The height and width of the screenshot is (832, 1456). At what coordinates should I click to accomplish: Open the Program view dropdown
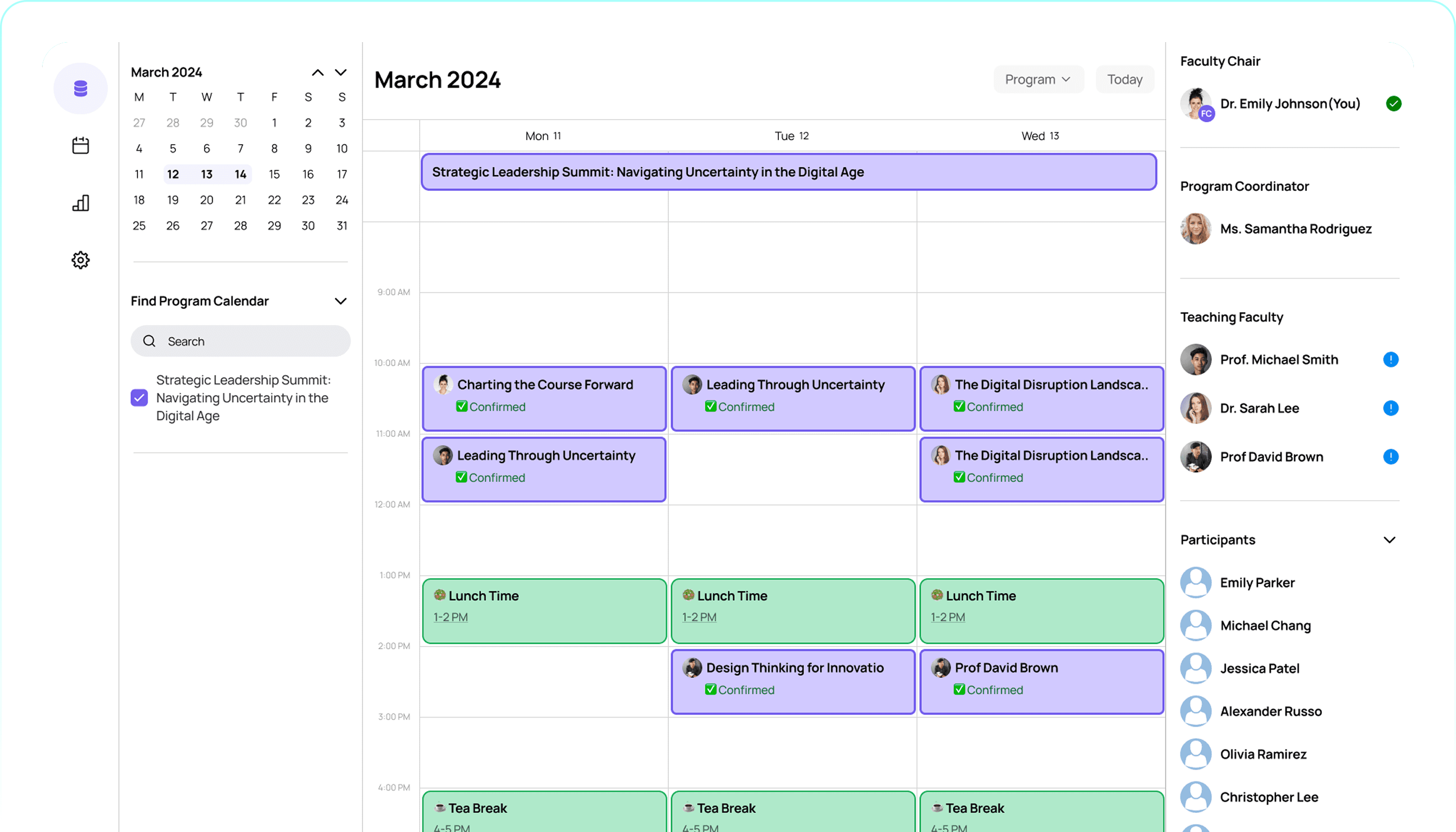tap(1038, 79)
